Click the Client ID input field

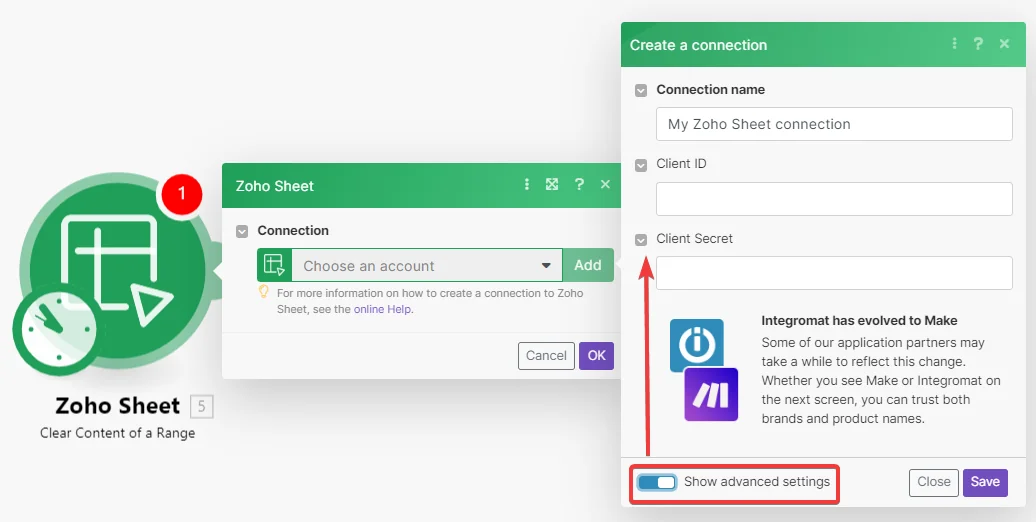click(834, 199)
